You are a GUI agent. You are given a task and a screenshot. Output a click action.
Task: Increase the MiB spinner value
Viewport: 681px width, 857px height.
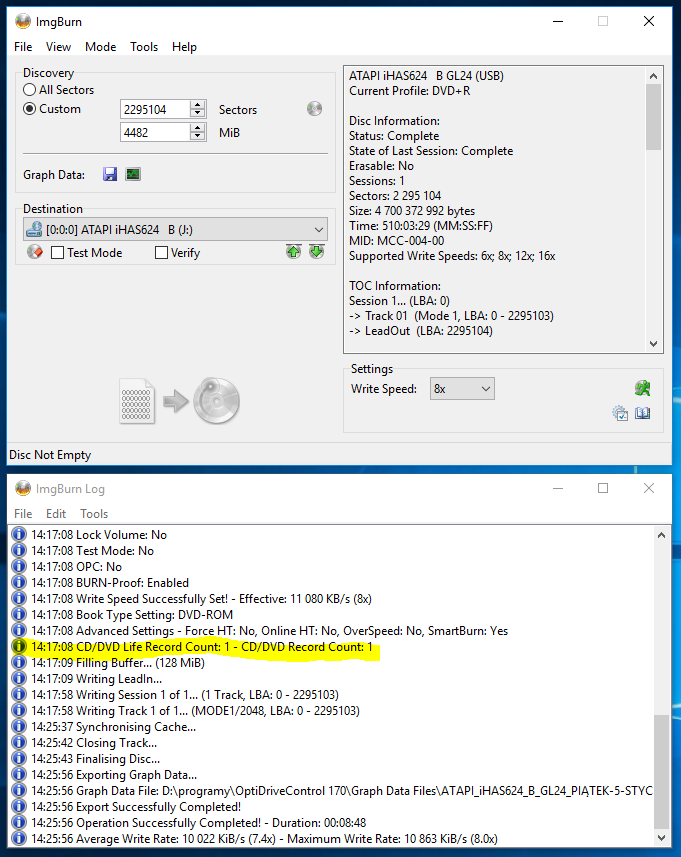click(x=198, y=127)
